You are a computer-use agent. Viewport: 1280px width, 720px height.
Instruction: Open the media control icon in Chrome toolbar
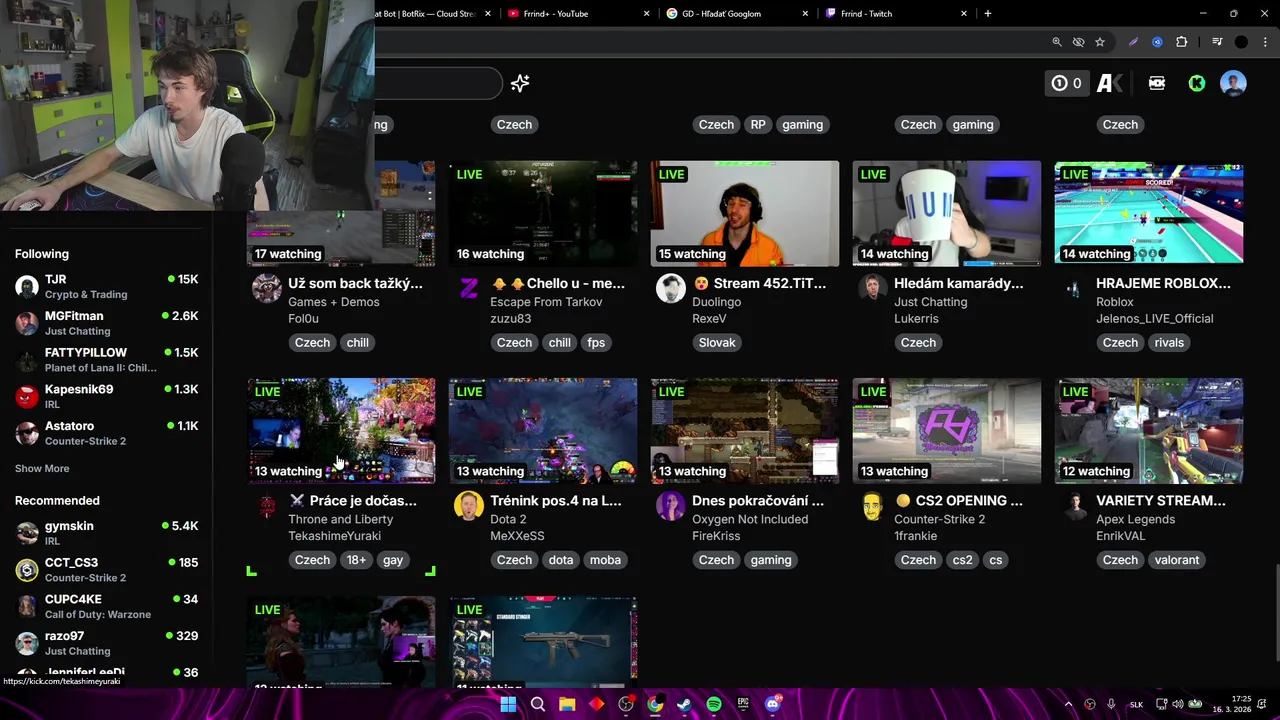tap(1217, 42)
